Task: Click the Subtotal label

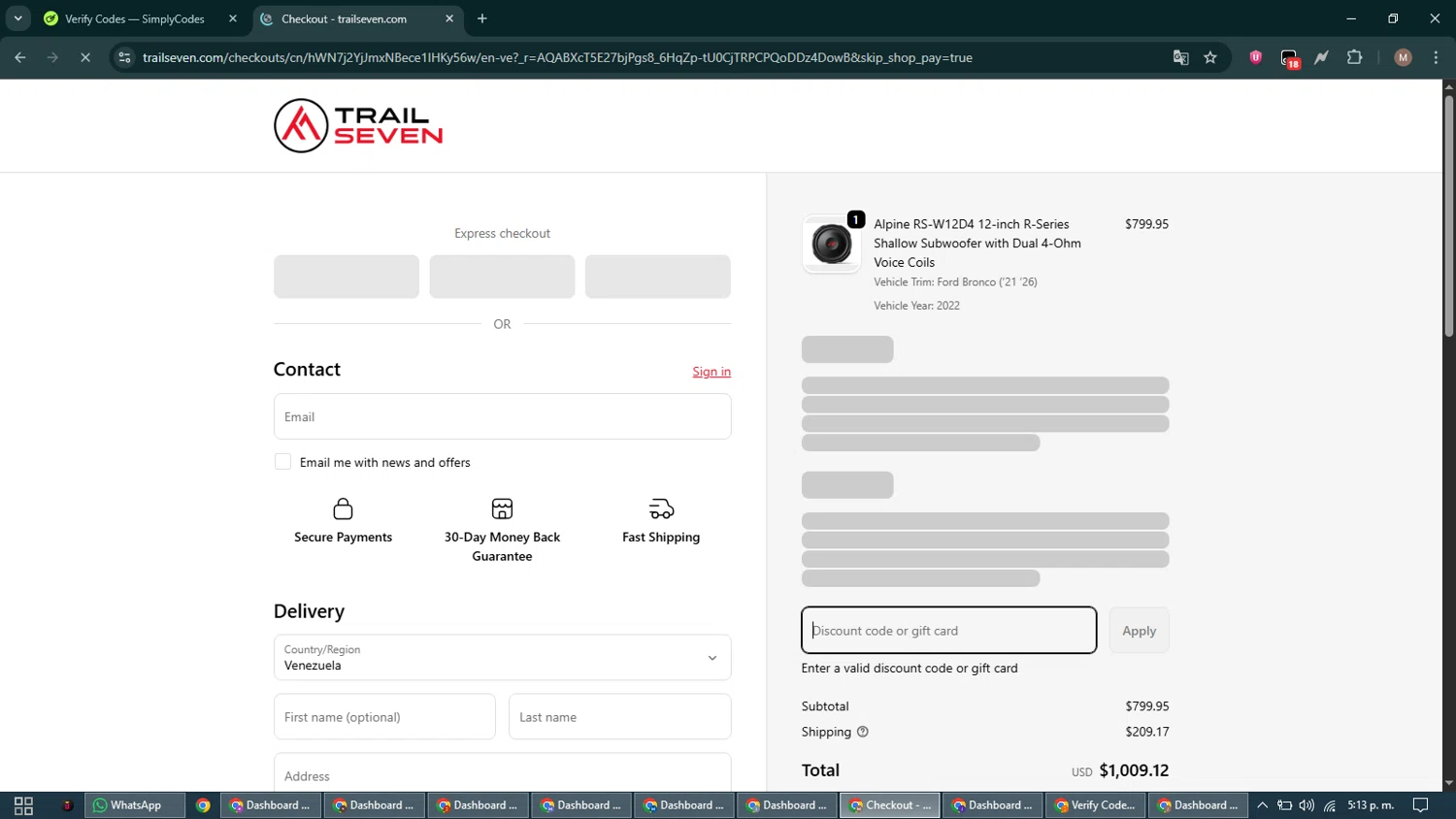Action: tap(825, 706)
